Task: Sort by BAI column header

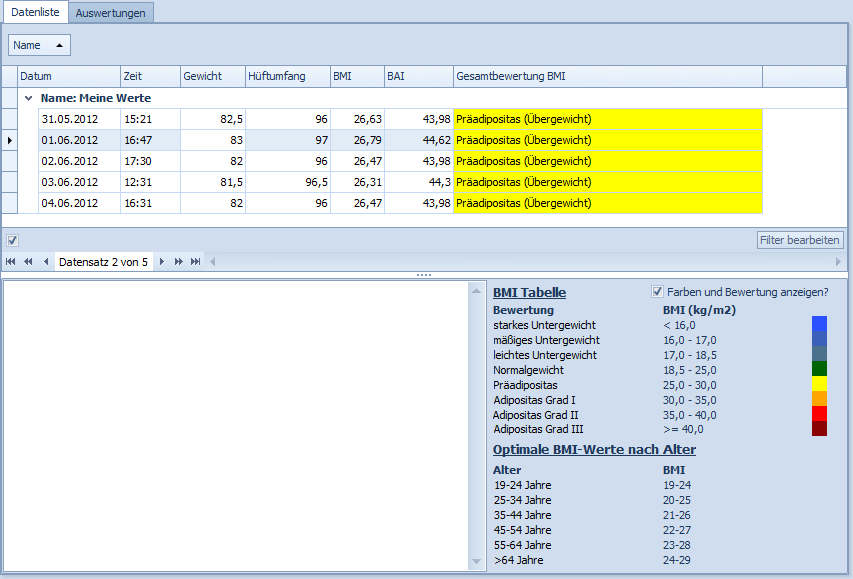Action: tap(419, 76)
